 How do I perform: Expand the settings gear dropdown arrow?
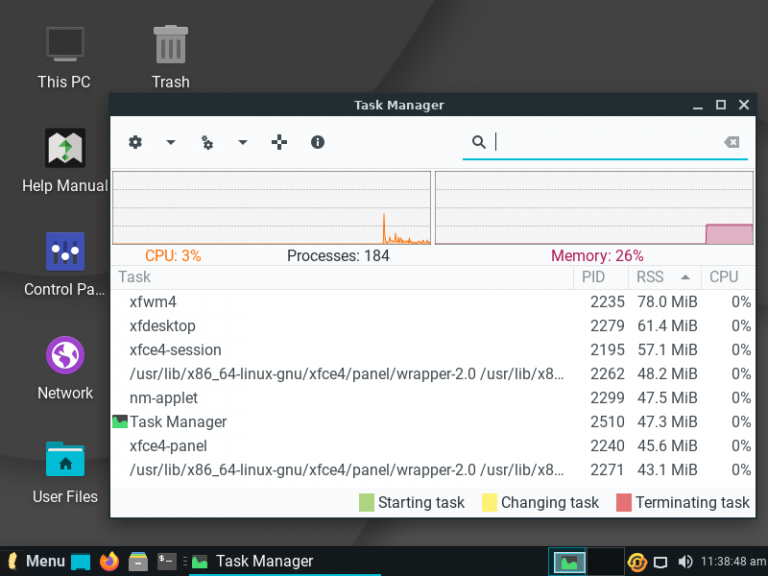click(170, 143)
